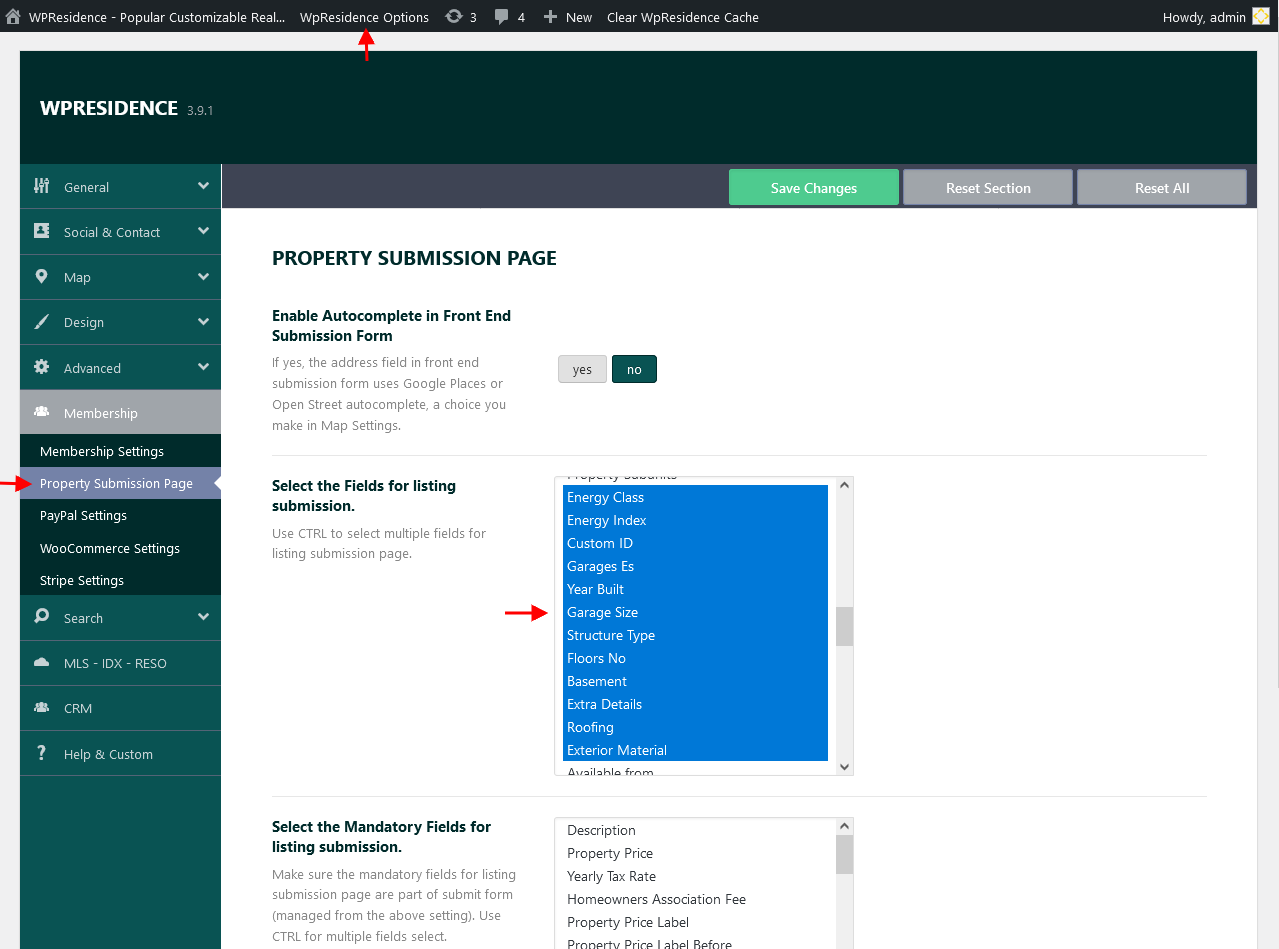Select Description in mandatory fields list
This screenshot has width=1279, height=949.
pos(695,830)
